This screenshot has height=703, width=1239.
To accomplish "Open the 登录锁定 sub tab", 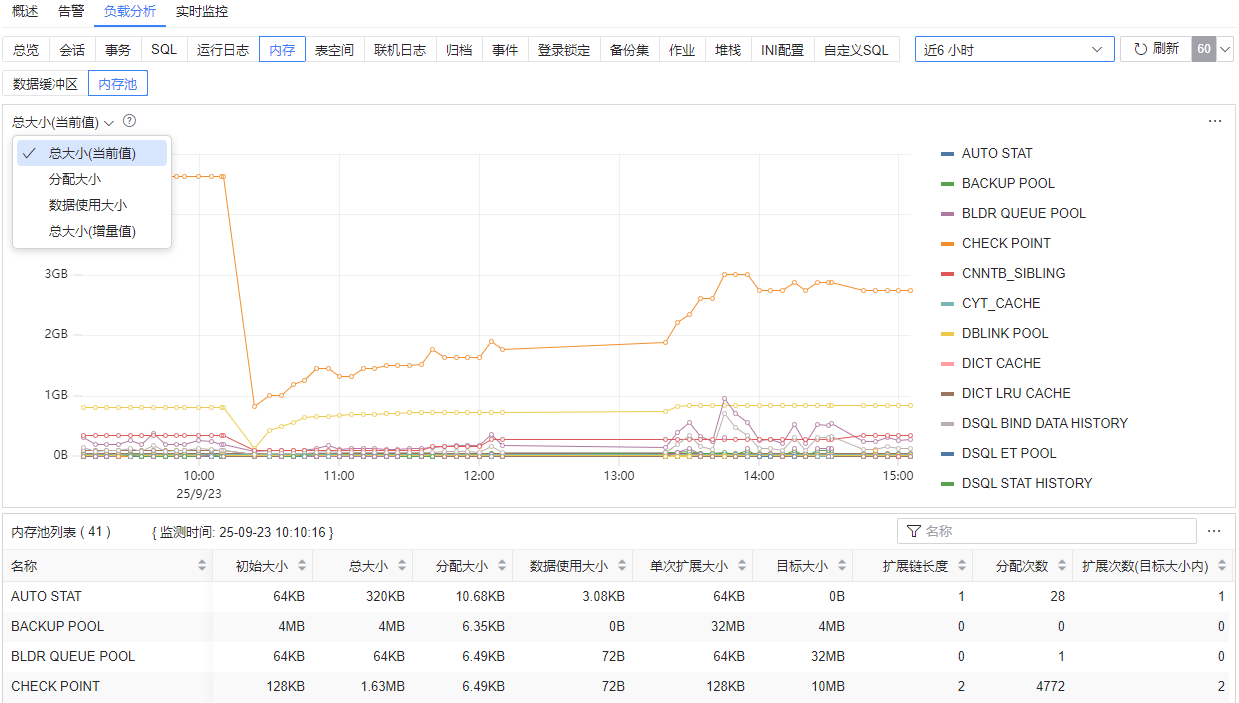I will [564, 50].
